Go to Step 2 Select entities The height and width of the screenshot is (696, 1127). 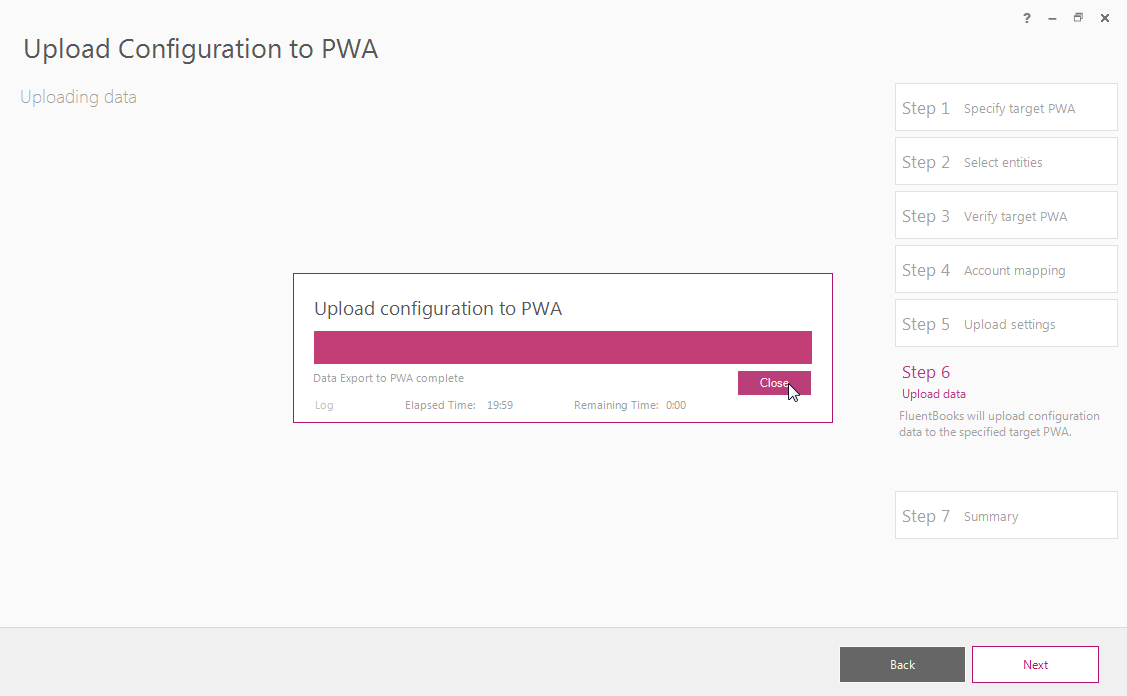click(x=1006, y=161)
